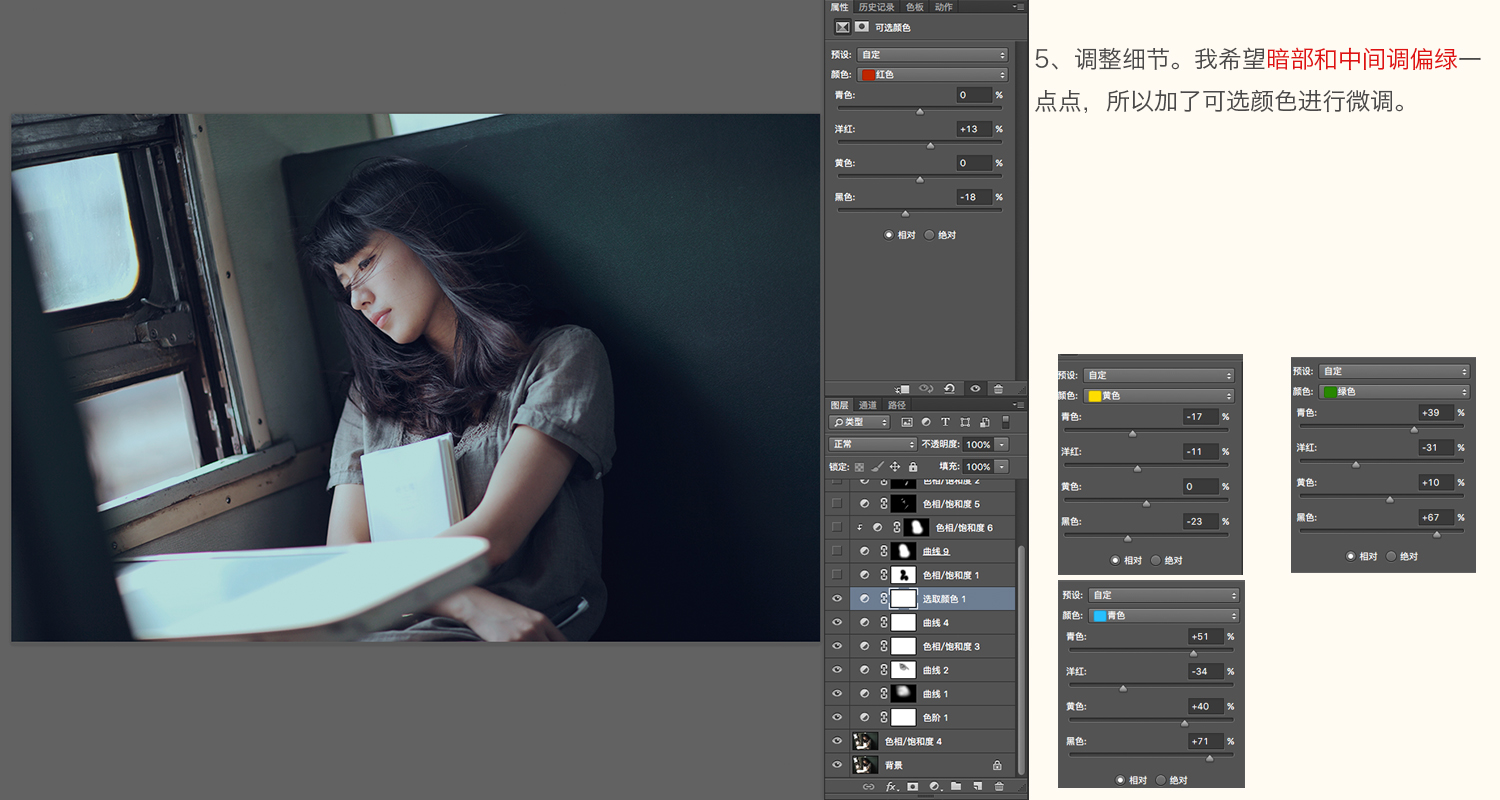Image resolution: width=1500 pixels, height=800 pixels.
Task: Open 颜色 dropdown showing 青色
Action: coord(1164,615)
